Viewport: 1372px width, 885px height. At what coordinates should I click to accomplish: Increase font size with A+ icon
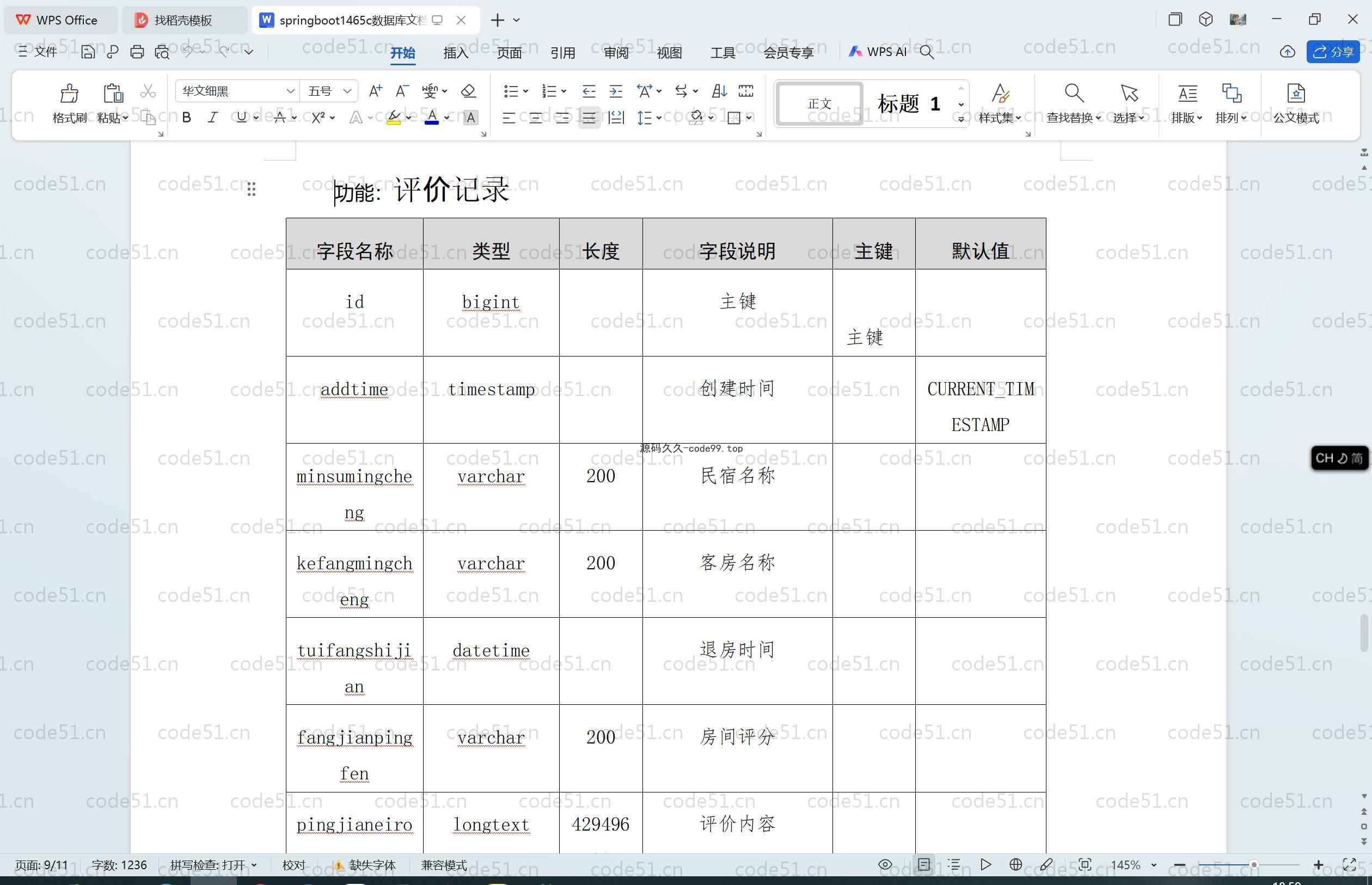click(x=375, y=91)
